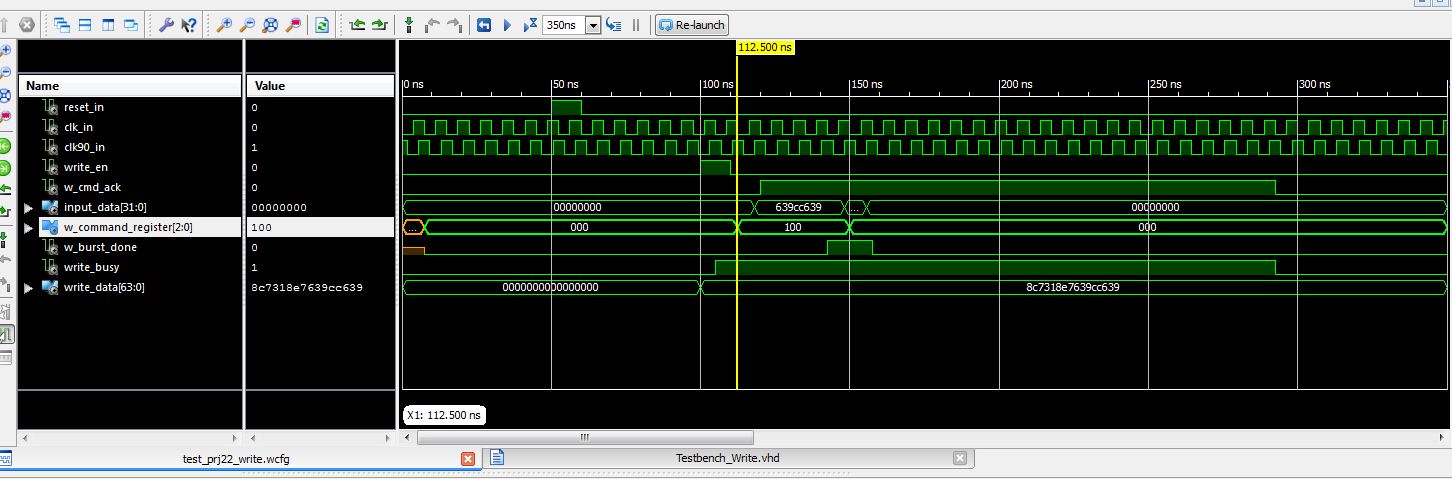
Task: Click waveform scrollbar right arrow
Action: pyautogui.click(x=1439, y=437)
